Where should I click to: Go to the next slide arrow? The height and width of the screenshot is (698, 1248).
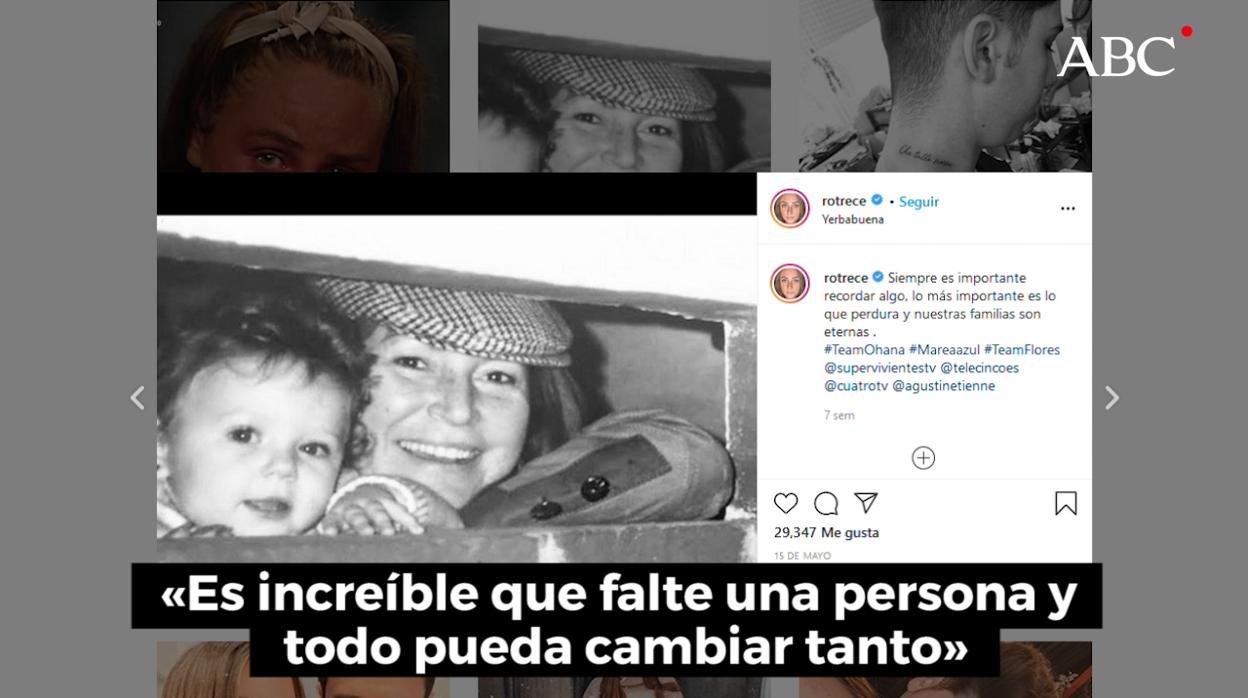(x=1111, y=398)
